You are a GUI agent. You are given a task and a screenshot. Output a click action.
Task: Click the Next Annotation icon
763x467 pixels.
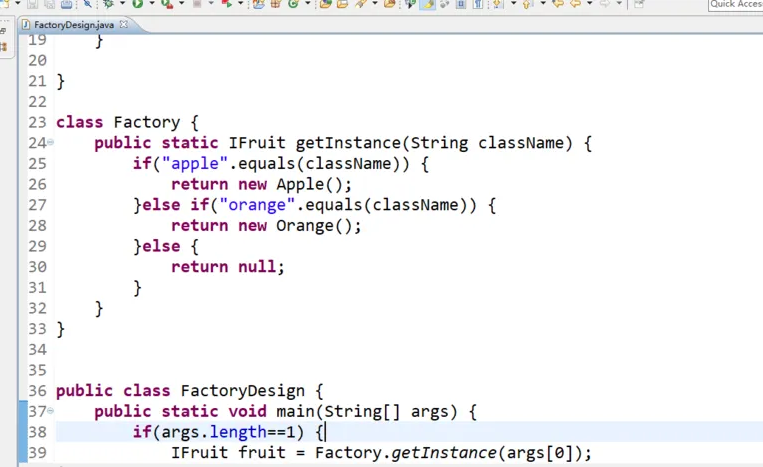point(497,4)
